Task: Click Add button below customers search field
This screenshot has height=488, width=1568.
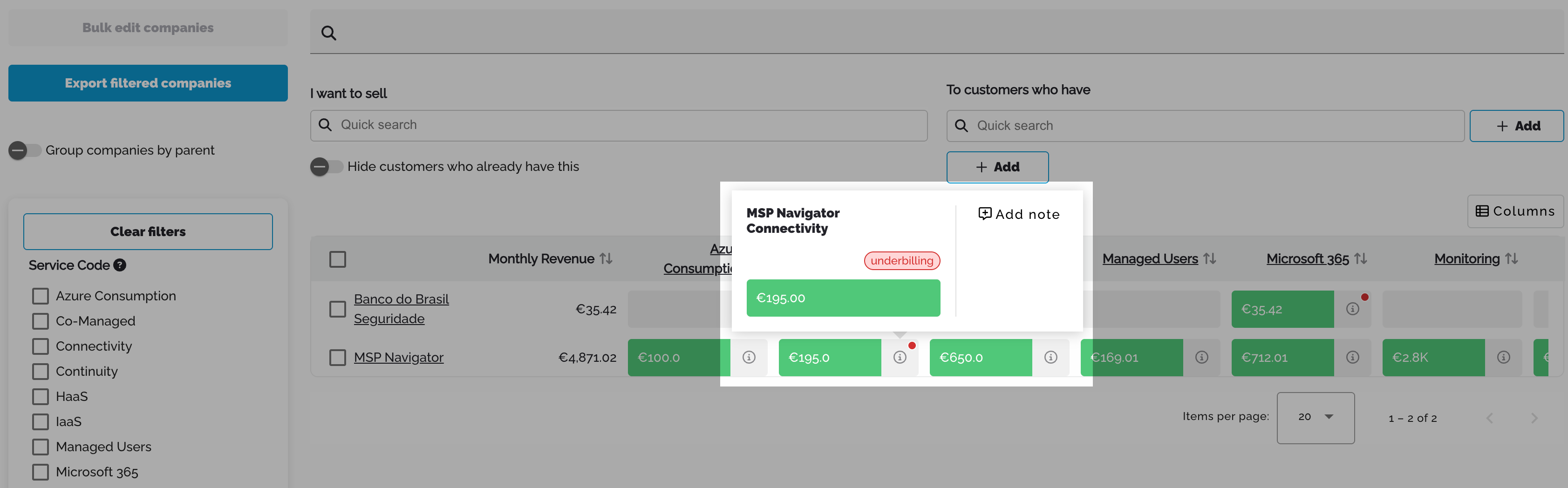Action: pyautogui.click(x=997, y=167)
